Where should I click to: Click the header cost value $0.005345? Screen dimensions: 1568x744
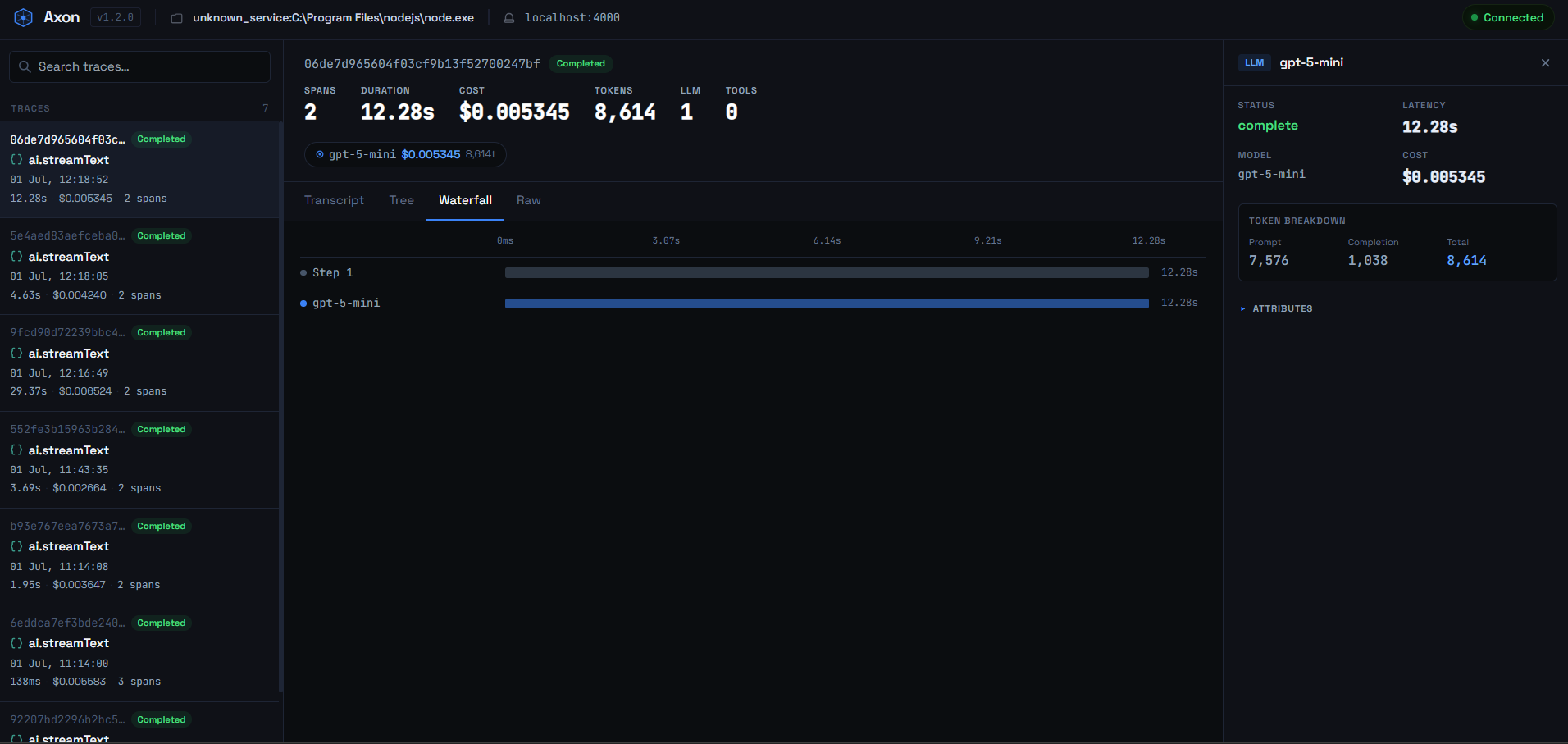point(514,112)
